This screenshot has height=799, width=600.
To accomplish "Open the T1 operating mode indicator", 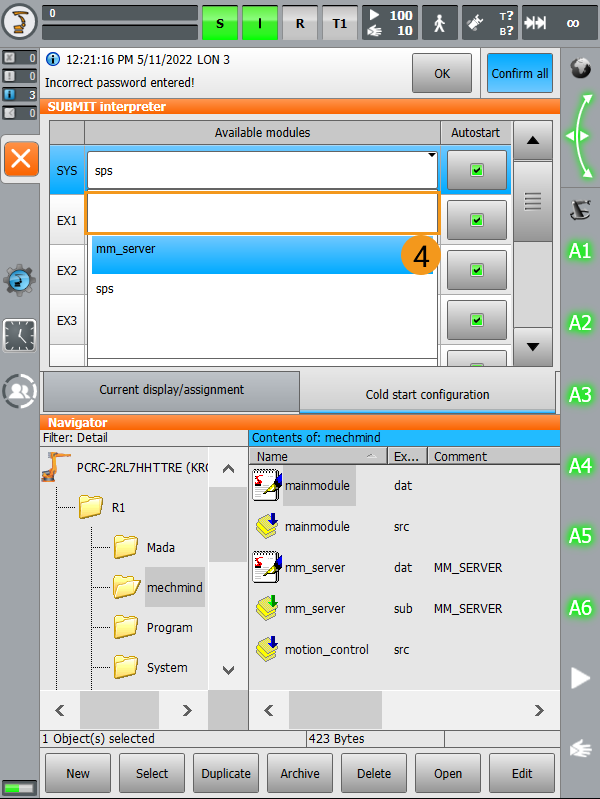I will 340,23.
